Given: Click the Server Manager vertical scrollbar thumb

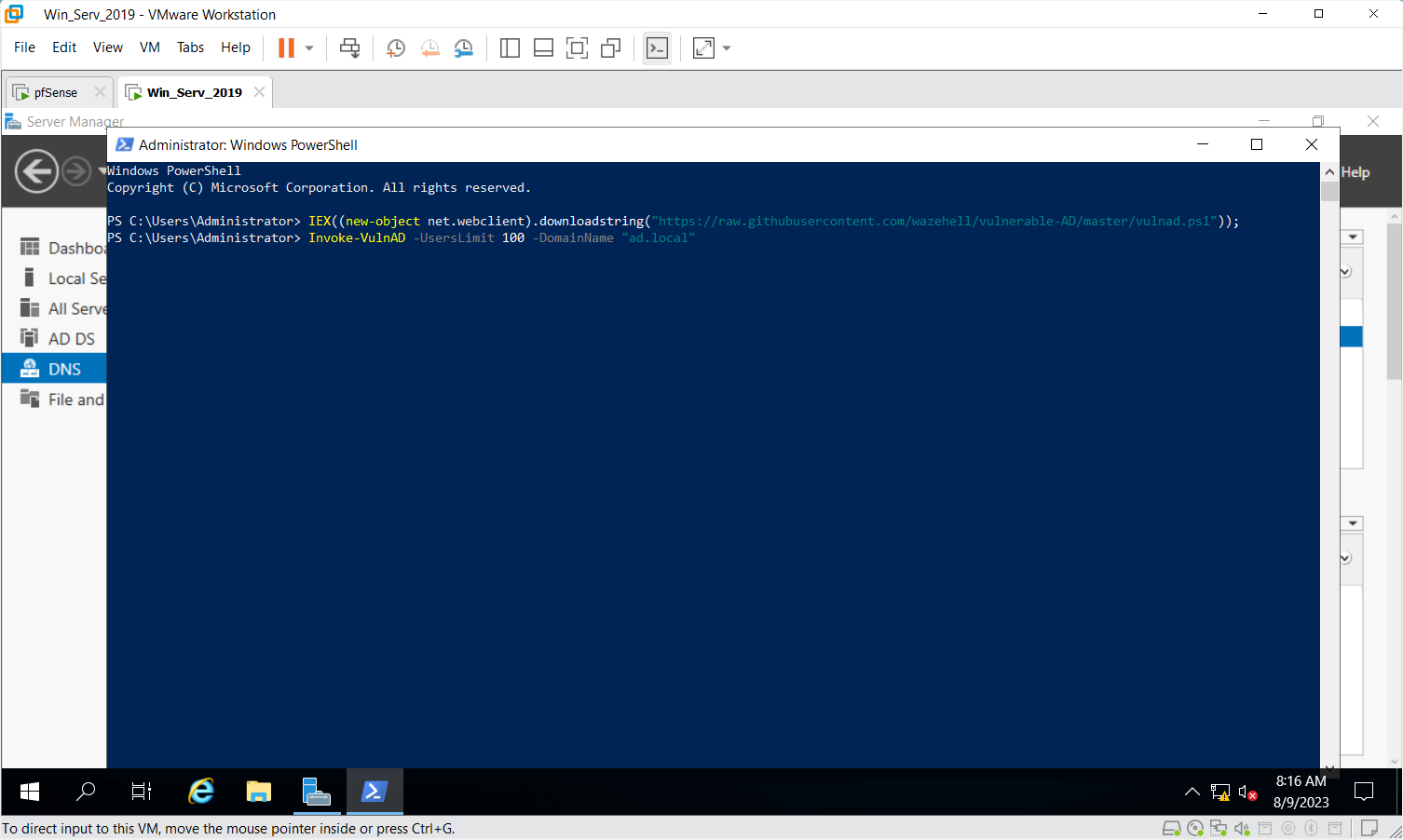Looking at the screenshot, I should (x=1394, y=301).
